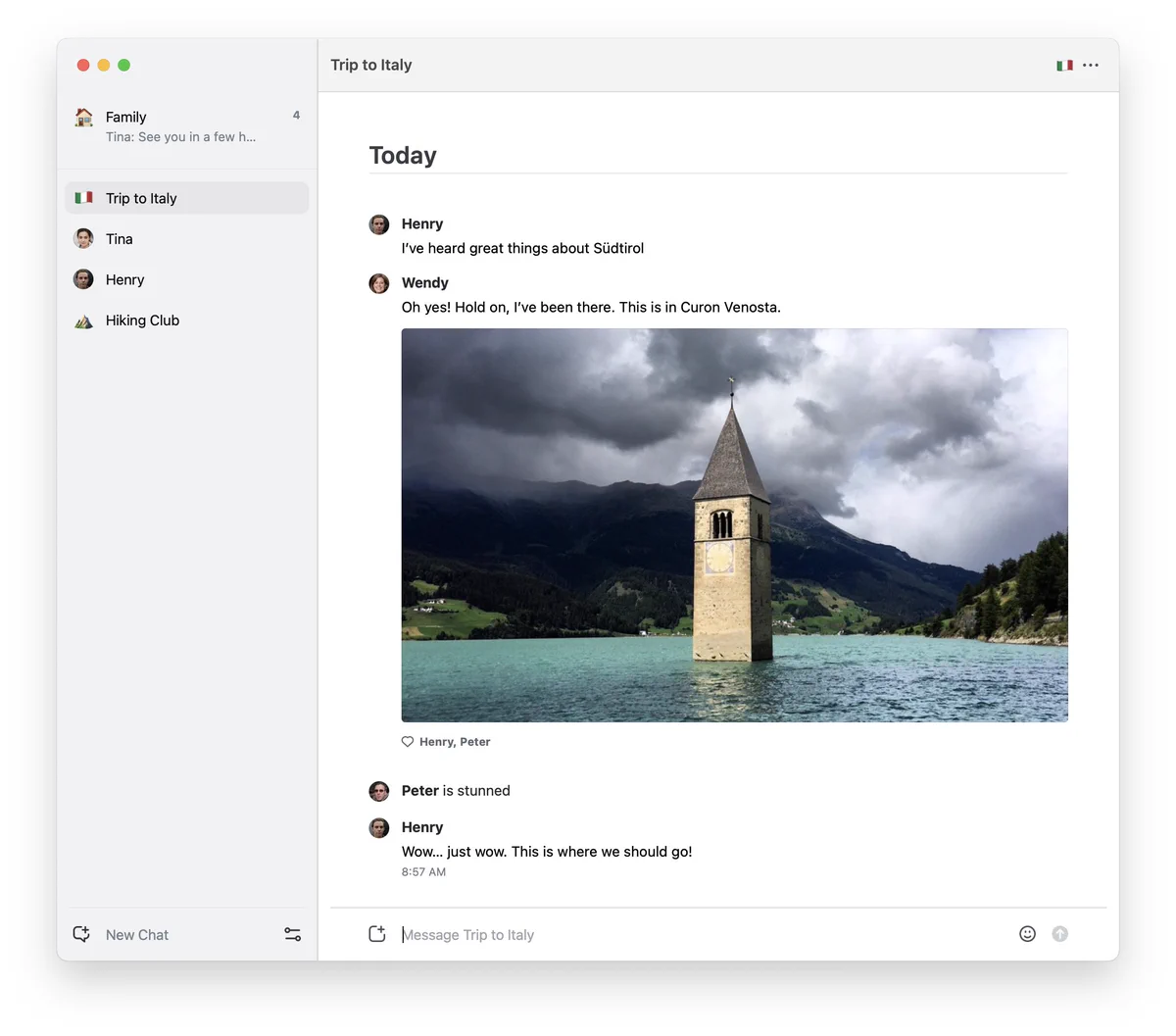
Task: Click the New Chat button label
Action: pos(137,935)
